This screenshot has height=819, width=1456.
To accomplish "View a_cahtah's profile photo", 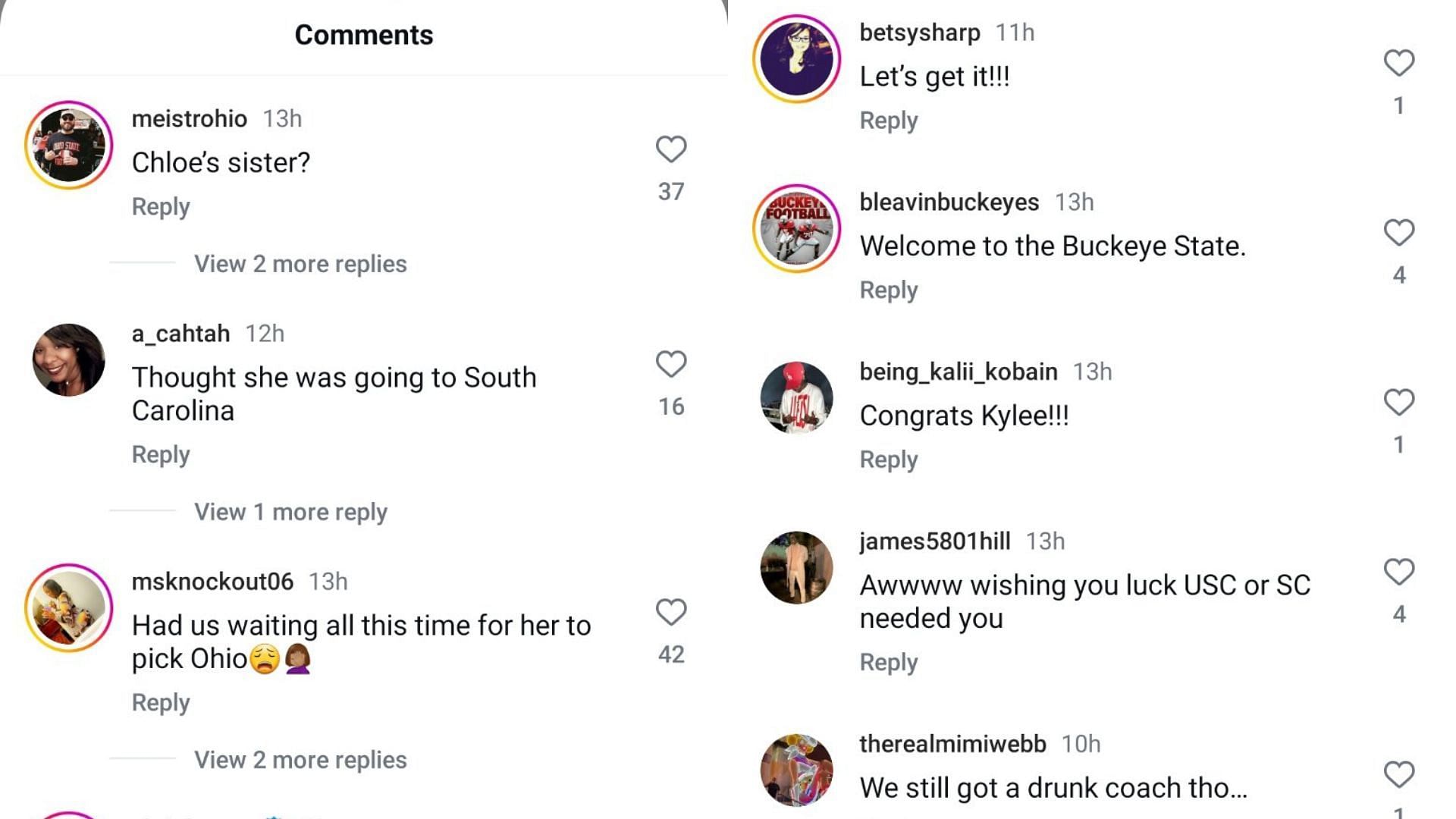I will pyautogui.click(x=68, y=360).
